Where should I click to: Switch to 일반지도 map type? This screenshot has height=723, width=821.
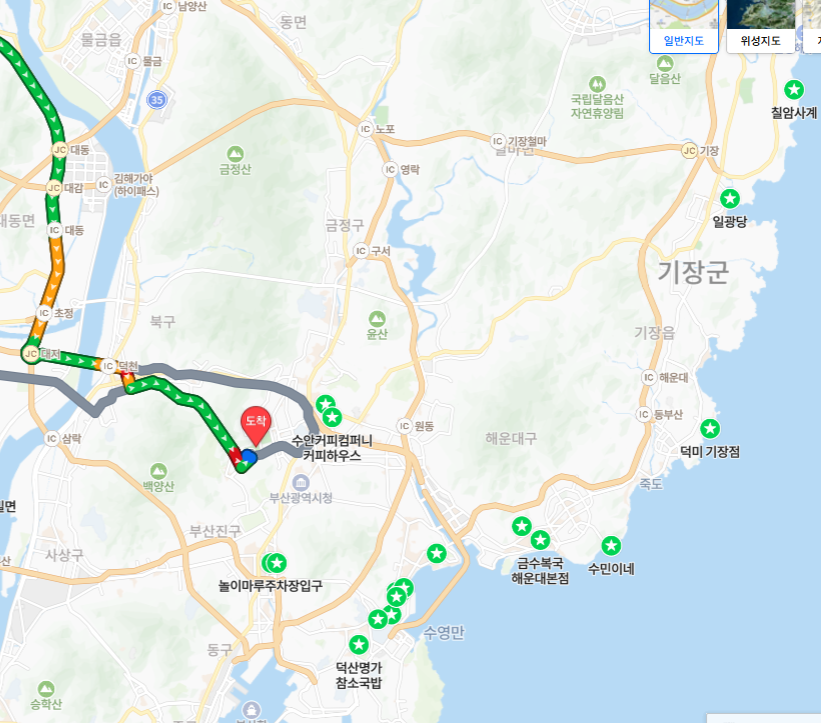pos(684,26)
